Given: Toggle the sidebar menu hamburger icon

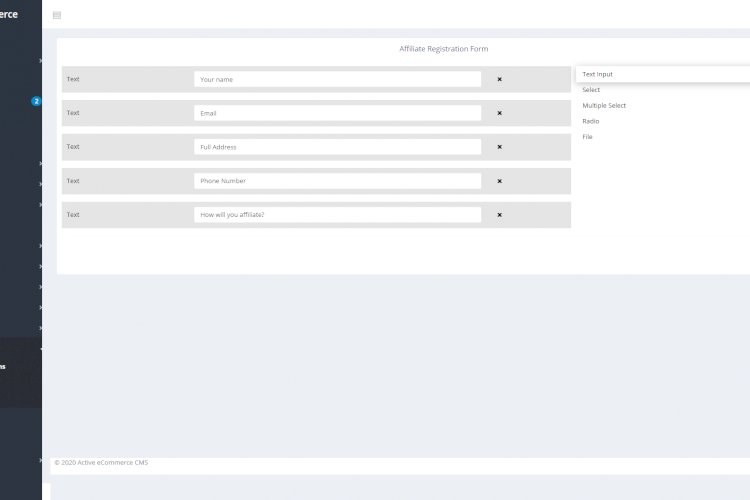Looking at the screenshot, I should pyautogui.click(x=57, y=15).
